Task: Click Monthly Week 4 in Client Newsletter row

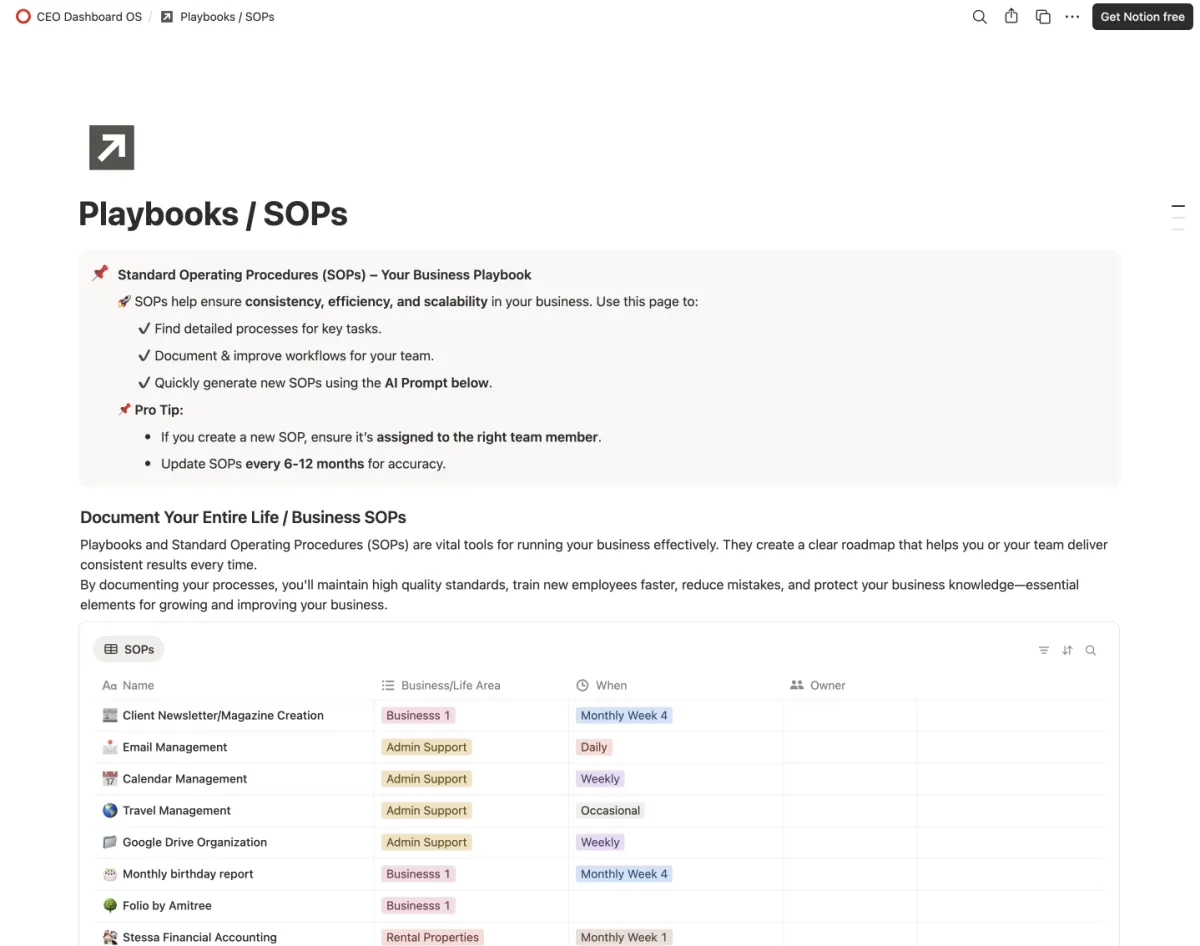Action: [x=624, y=715]
